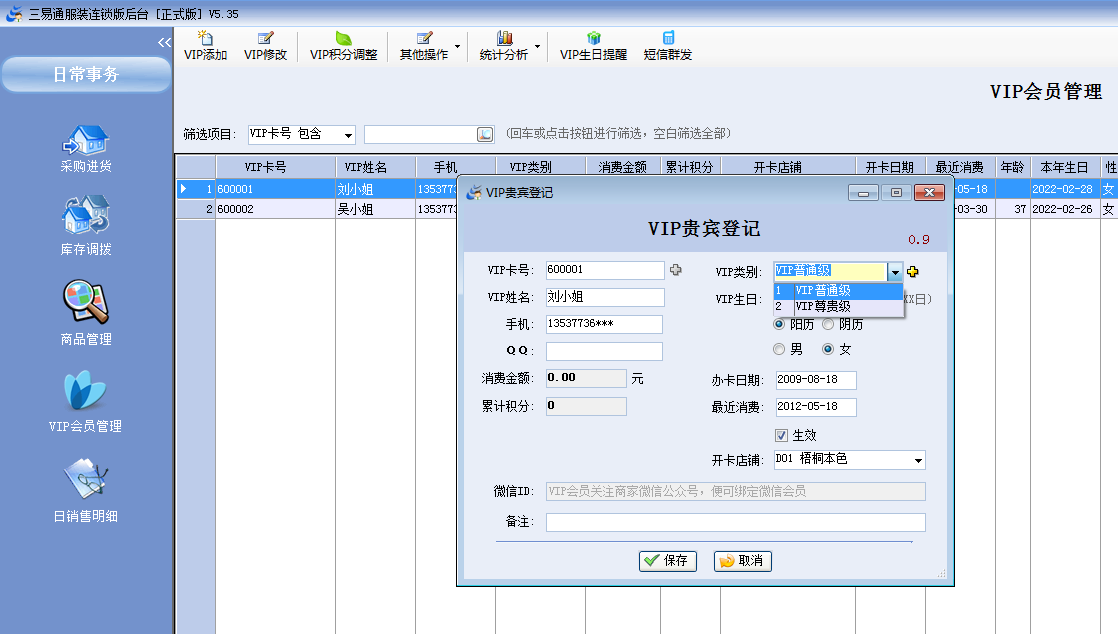This screenshot has width=1118, height=634.
Task: Click the 累计积分 field in the dialog
Action: coord(586,406)
